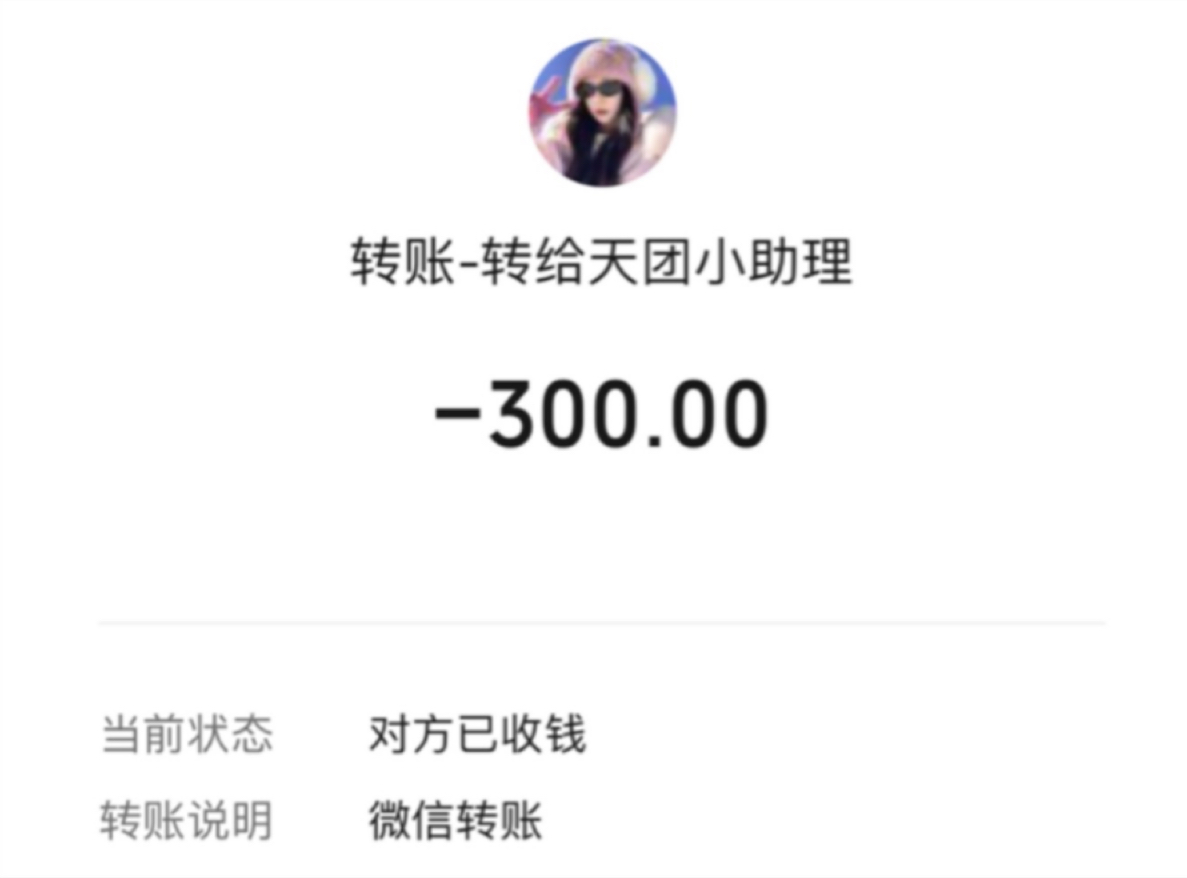Tap 微信 at start of description value
1187x878 pixels.
[x=412, y=820]
